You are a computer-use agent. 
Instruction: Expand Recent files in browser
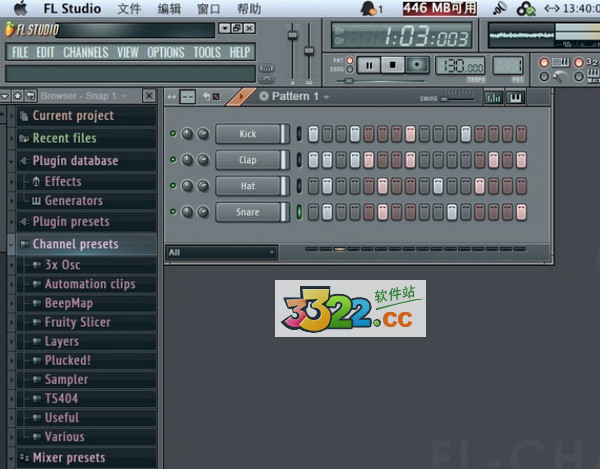(x=86, y=138)
